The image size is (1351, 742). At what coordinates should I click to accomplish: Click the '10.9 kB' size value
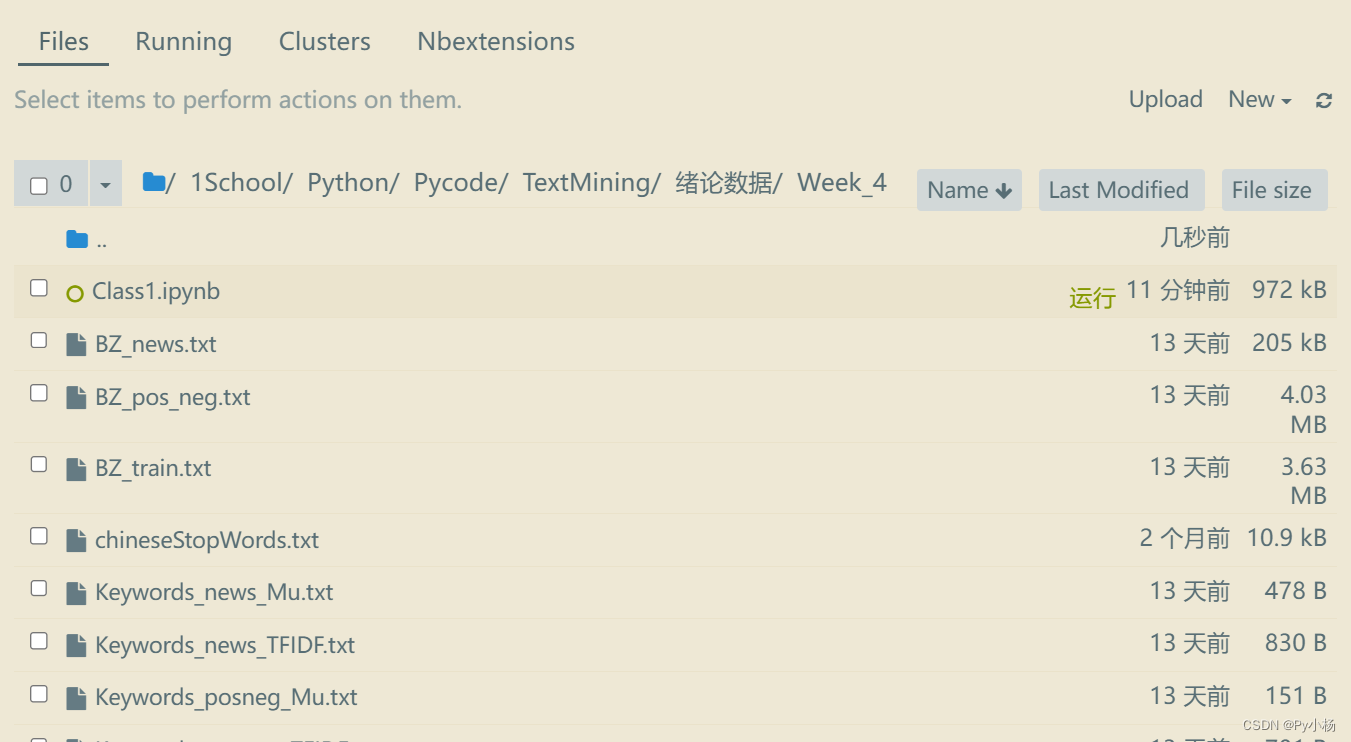click(x=1287, y=539)
